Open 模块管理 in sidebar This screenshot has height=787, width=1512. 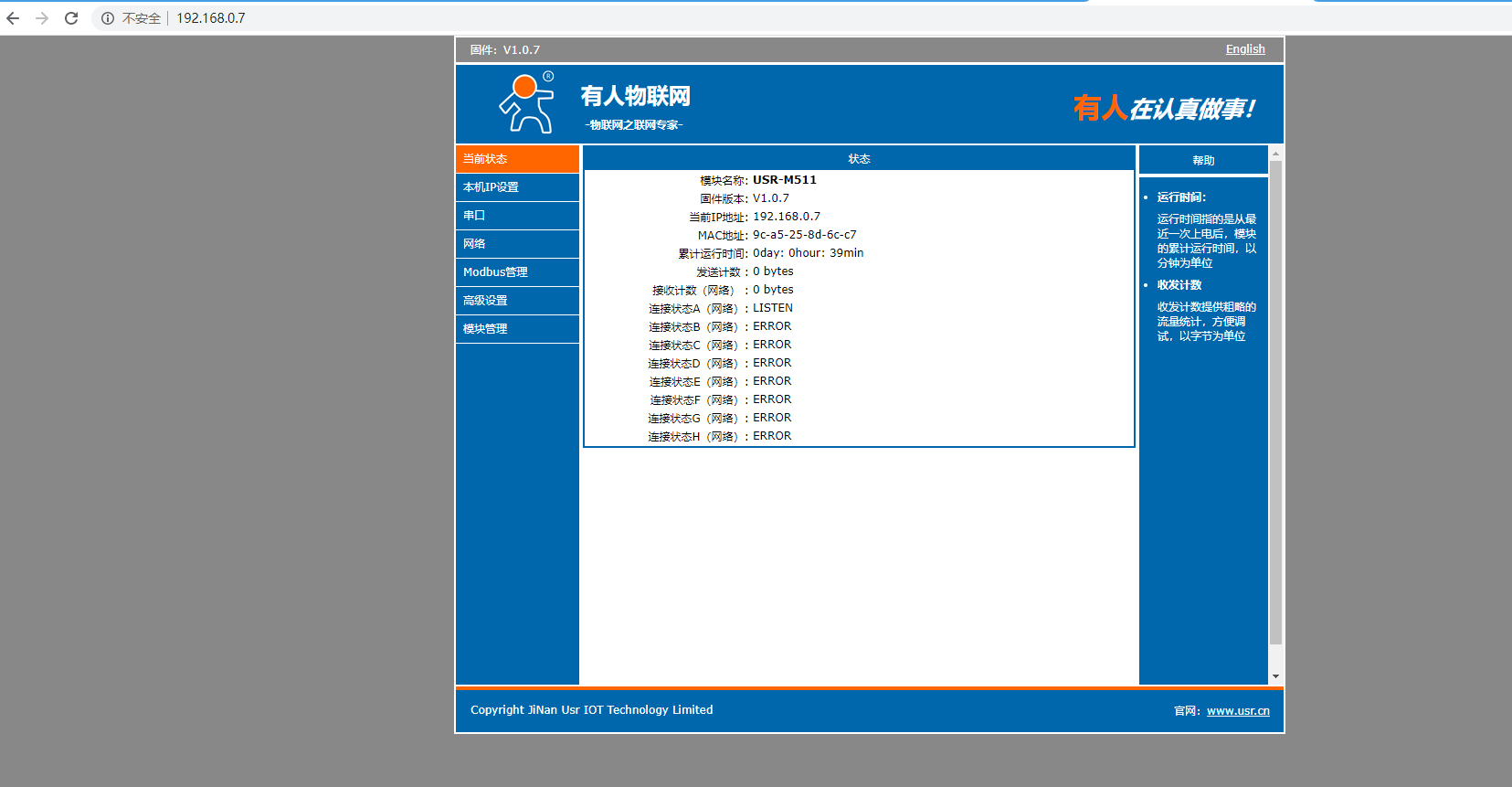coord(517,329)
